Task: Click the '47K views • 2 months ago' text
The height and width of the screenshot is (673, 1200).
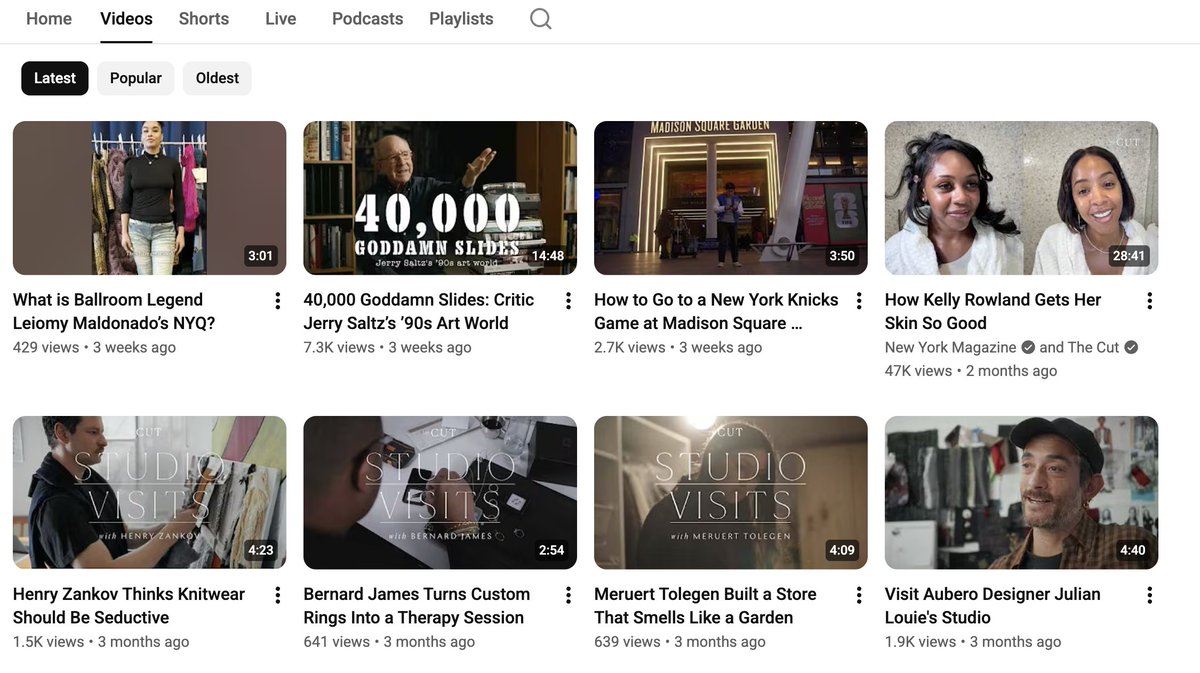Action: click(971, 371)
